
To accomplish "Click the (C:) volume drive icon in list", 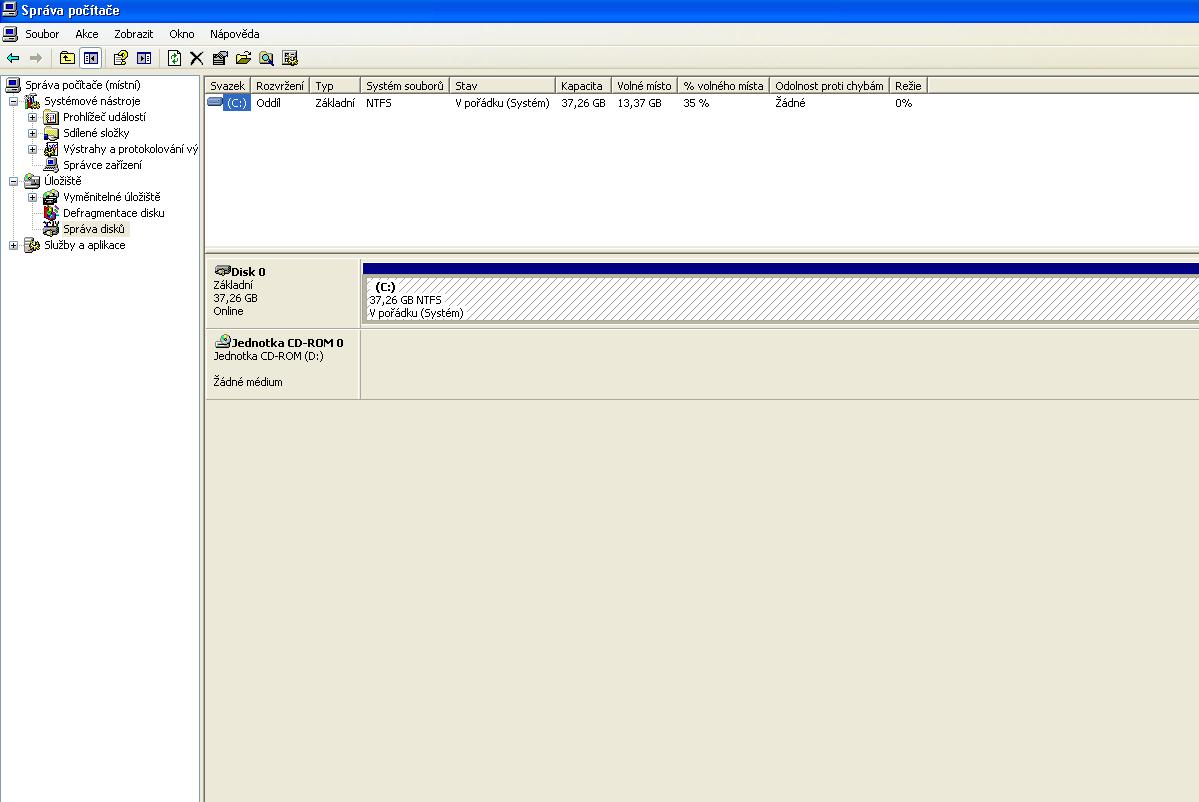I will tap(215, 102).
